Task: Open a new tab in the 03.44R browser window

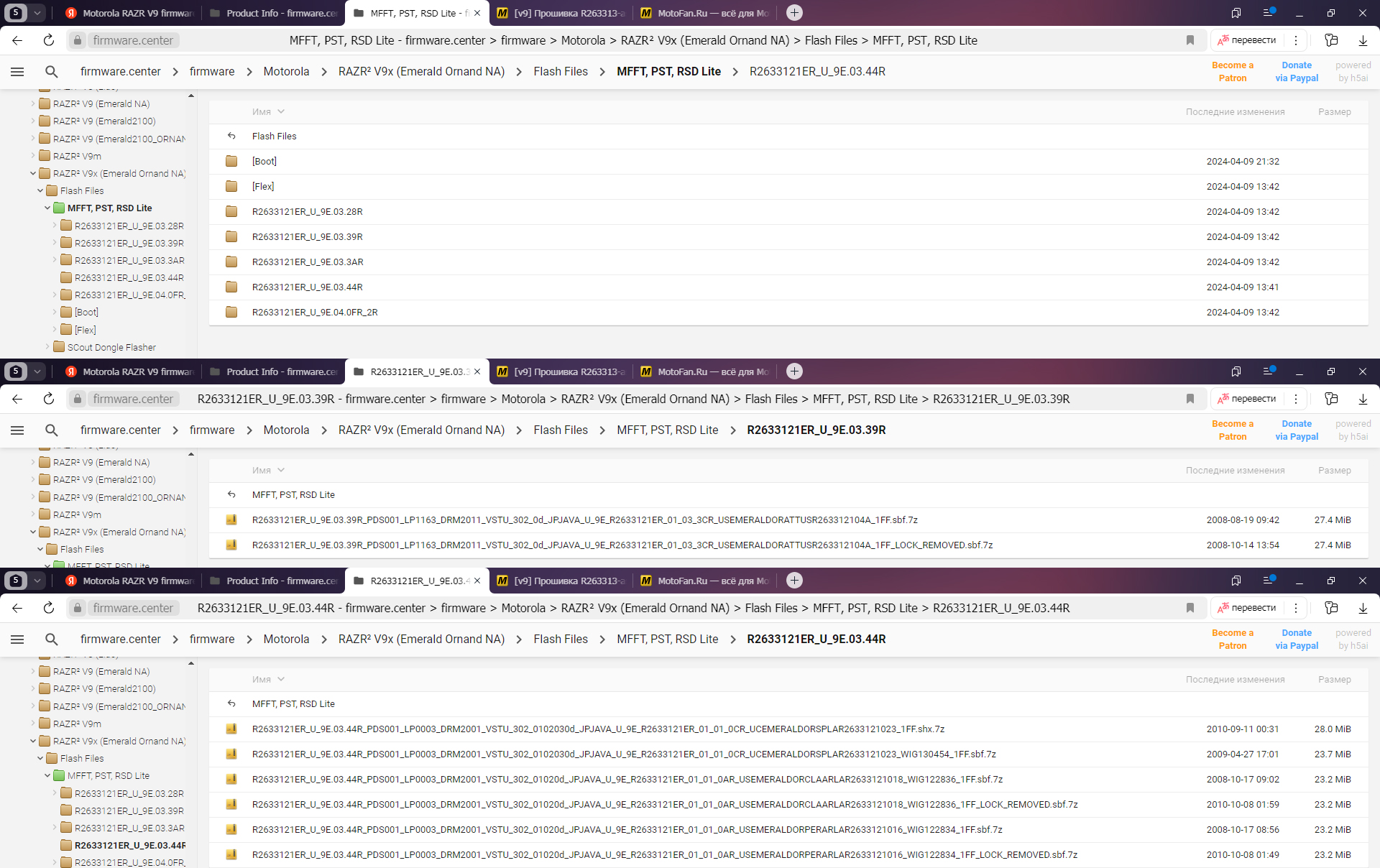Action: 794,580
